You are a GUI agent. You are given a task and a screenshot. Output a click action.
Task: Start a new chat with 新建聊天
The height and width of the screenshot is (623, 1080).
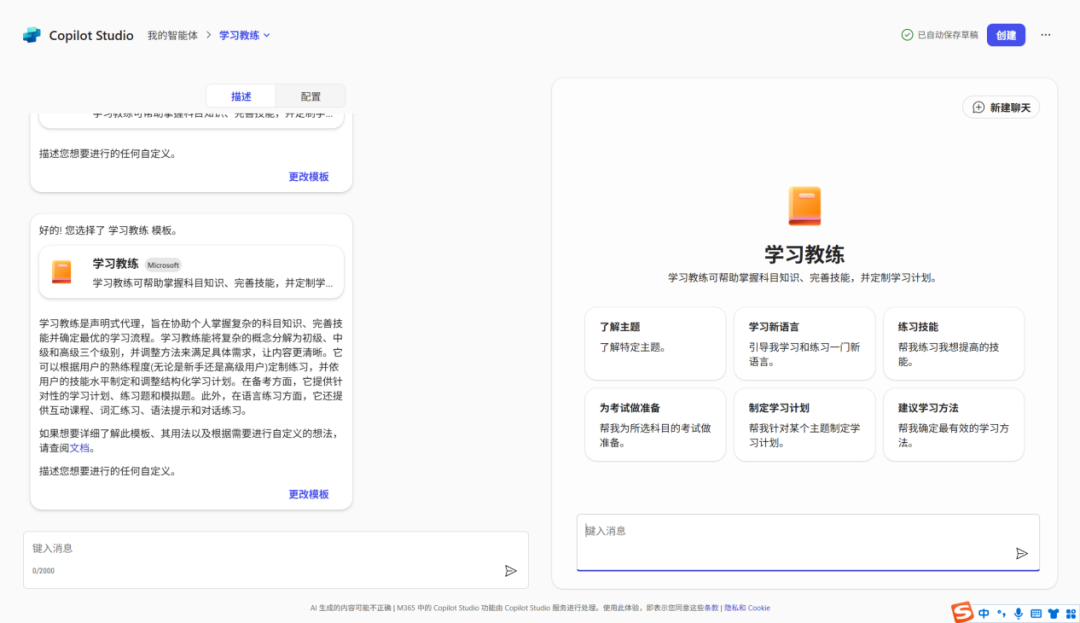(1001, 107)
